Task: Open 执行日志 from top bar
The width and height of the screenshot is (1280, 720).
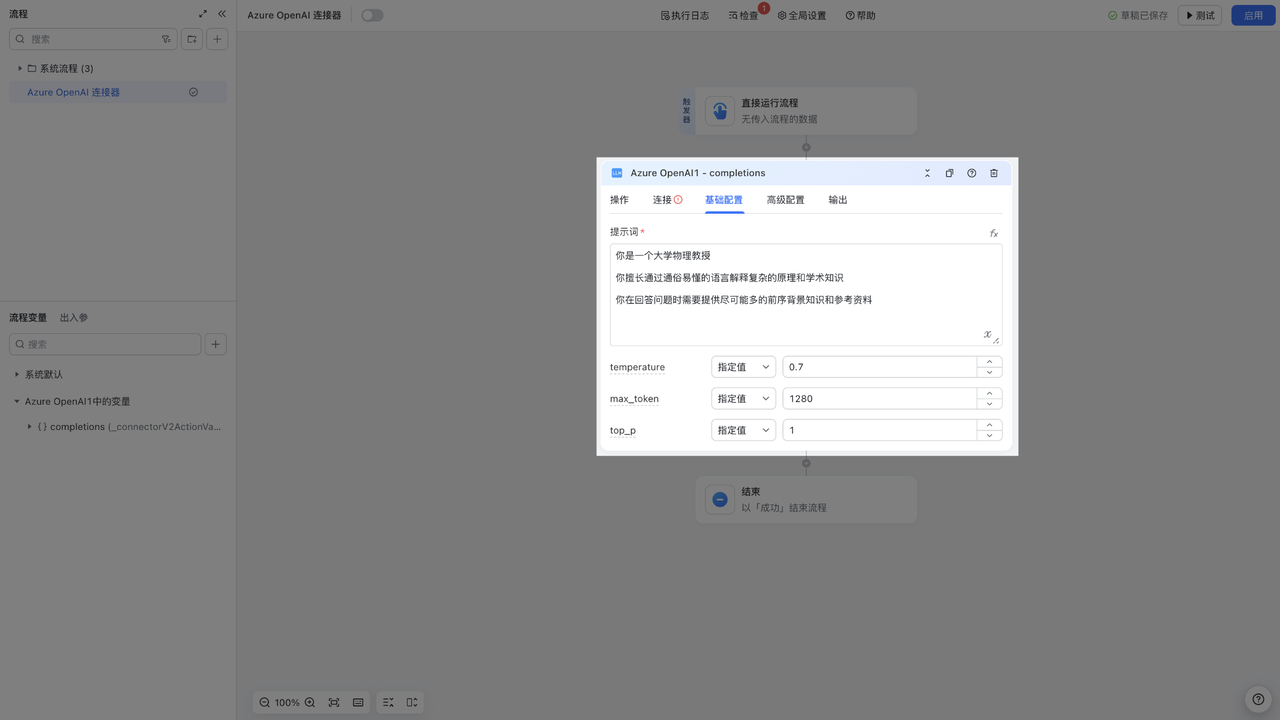Action: click(685, 15)
